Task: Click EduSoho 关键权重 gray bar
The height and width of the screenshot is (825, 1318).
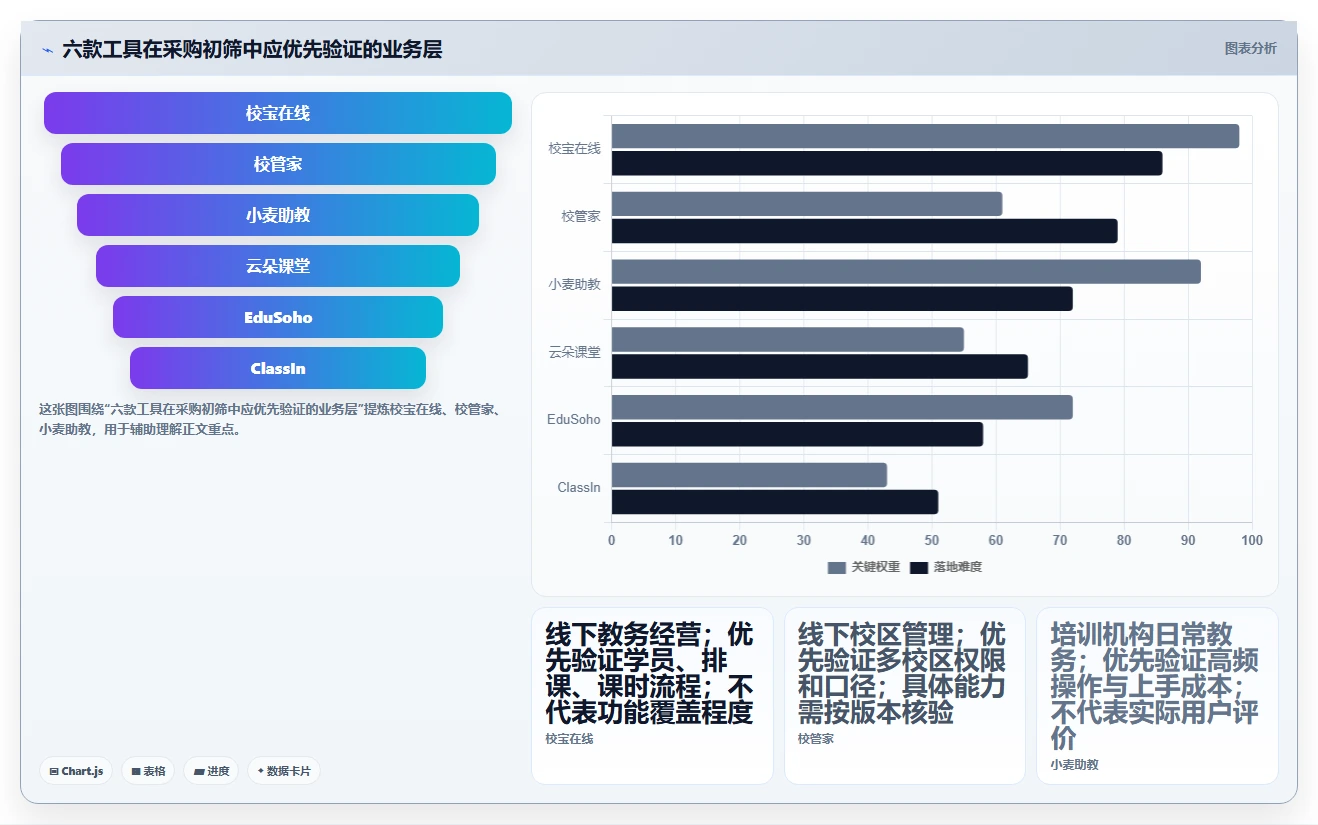Action: click(842, 407)
